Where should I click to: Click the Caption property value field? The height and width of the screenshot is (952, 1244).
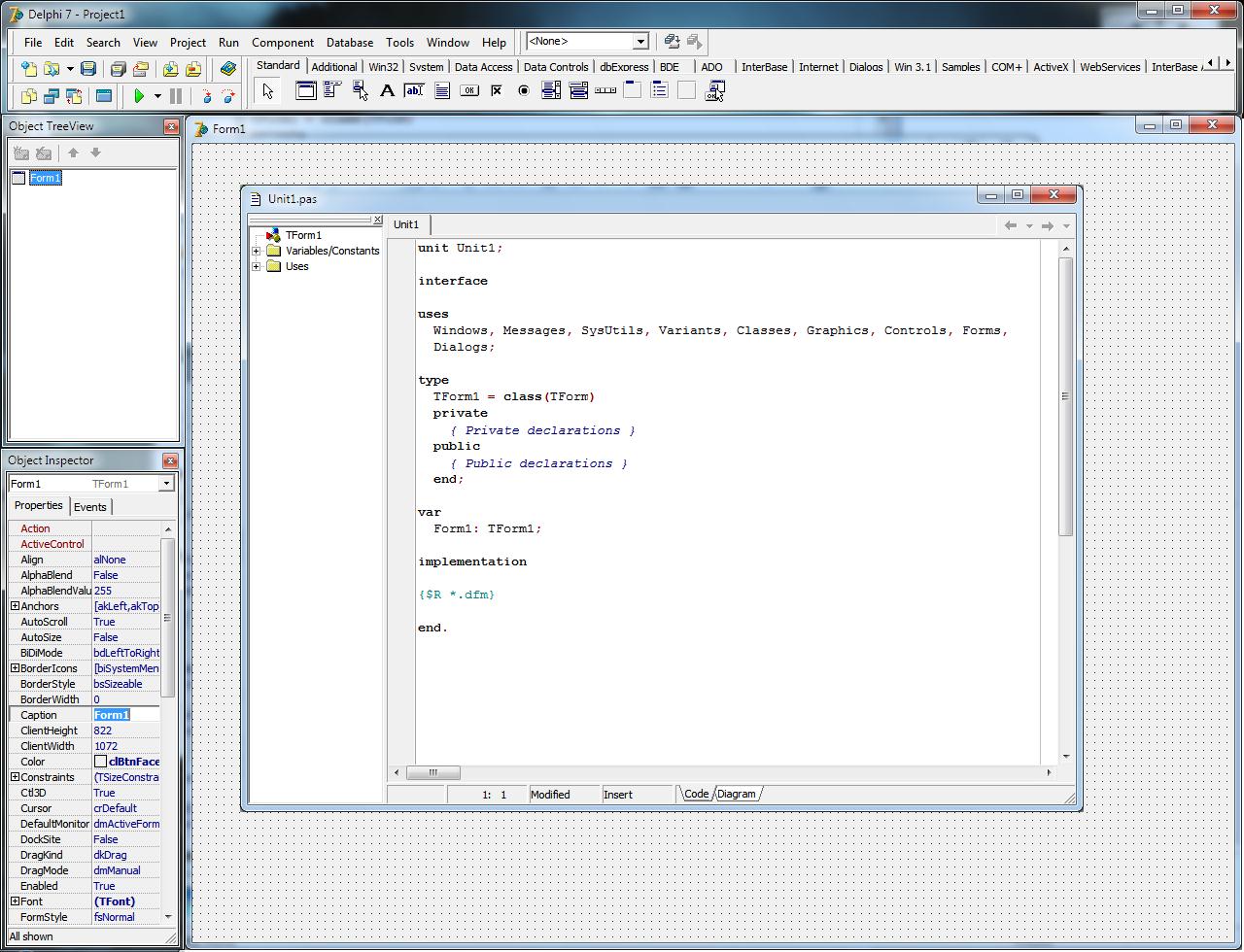[126, 715]
